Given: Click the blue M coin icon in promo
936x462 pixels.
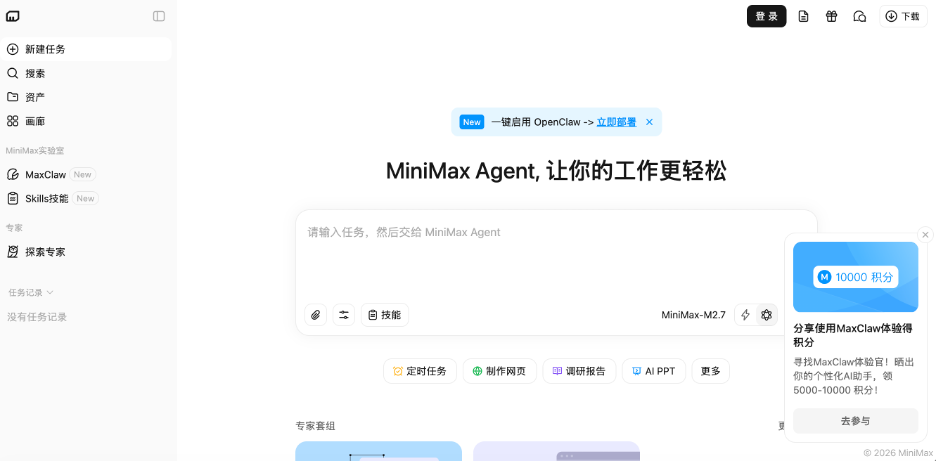Looking at the screenshot, I should tap(824, 277).
